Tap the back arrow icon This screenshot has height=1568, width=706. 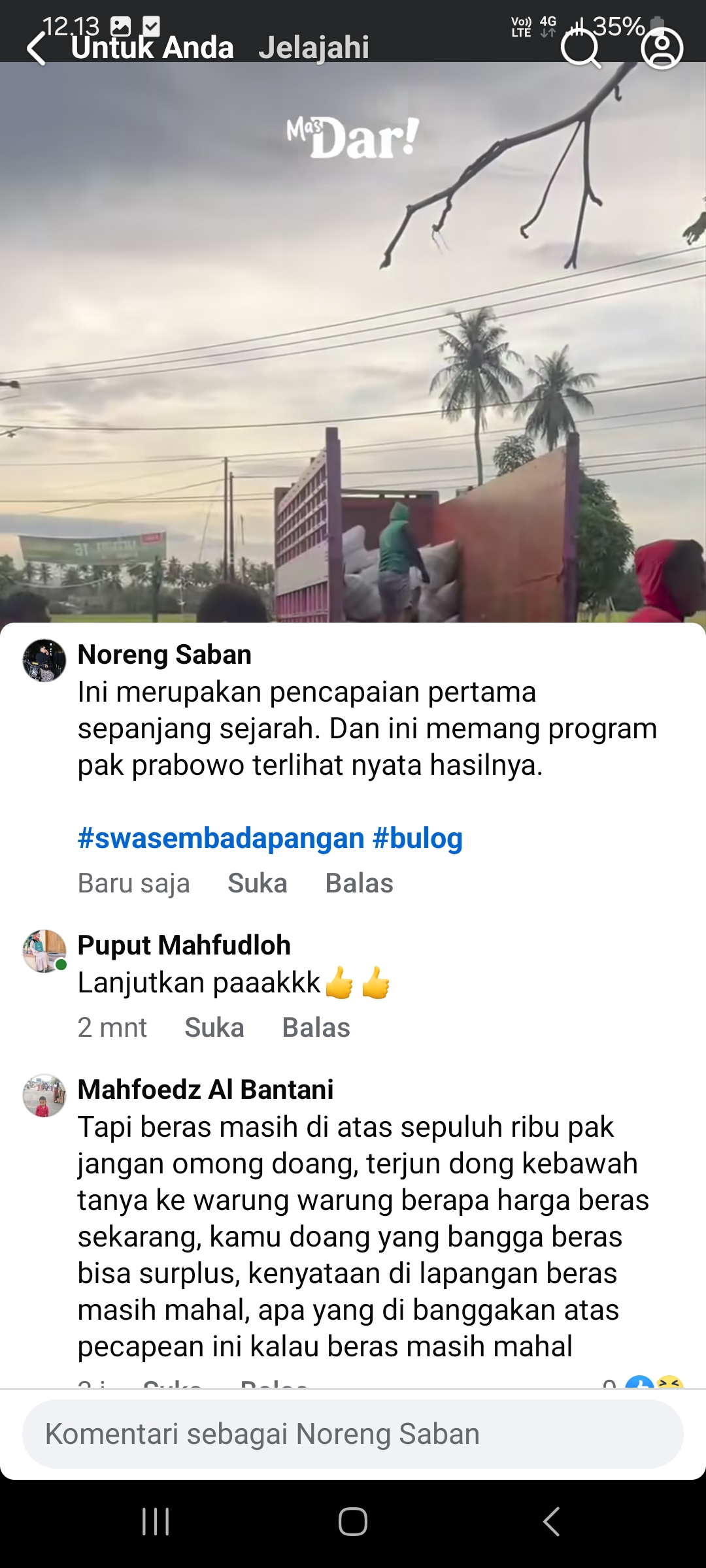point(37,49)
